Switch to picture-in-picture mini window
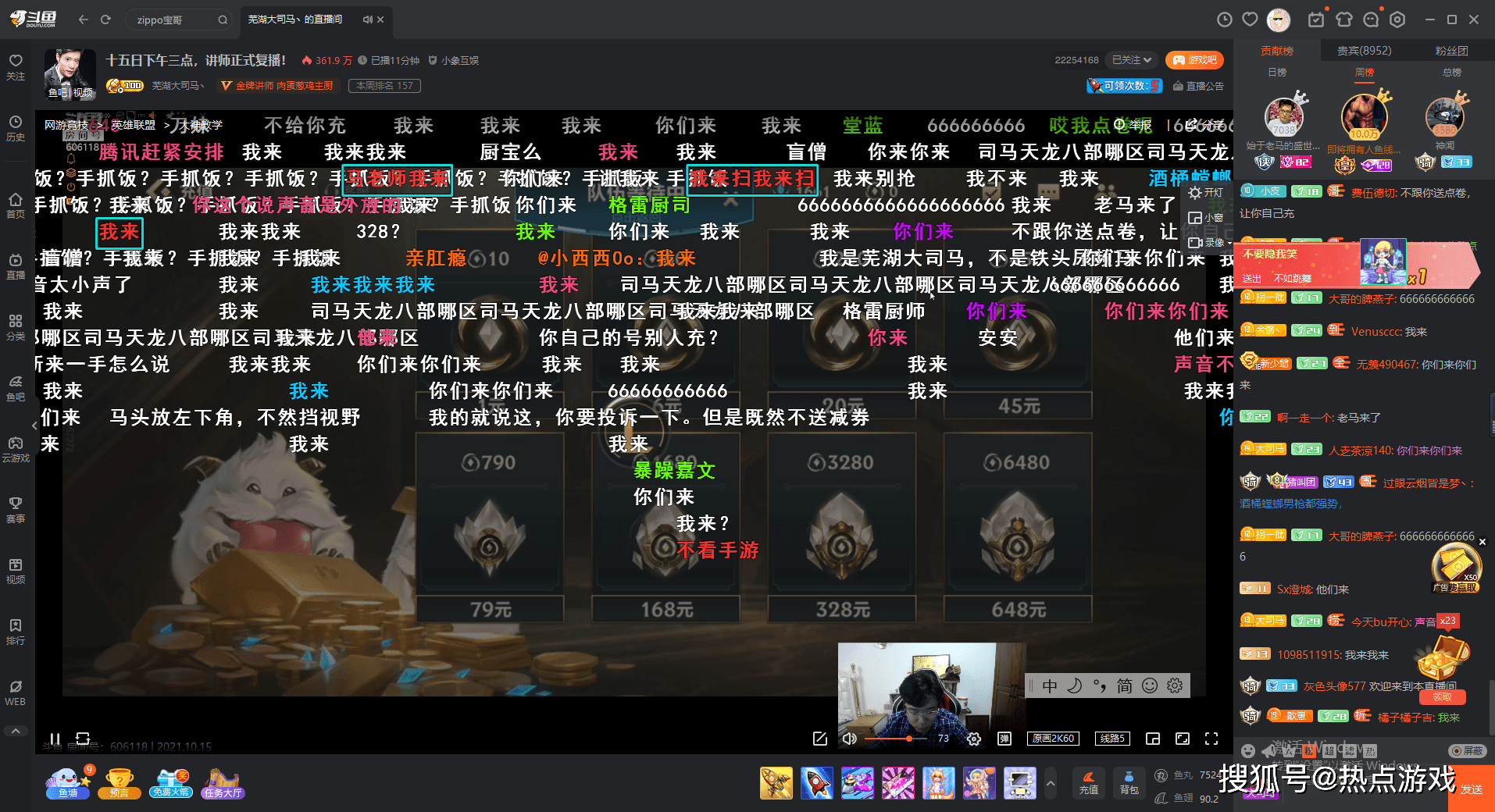Viewport: 1495px width, 812px height. [1153, 739]
